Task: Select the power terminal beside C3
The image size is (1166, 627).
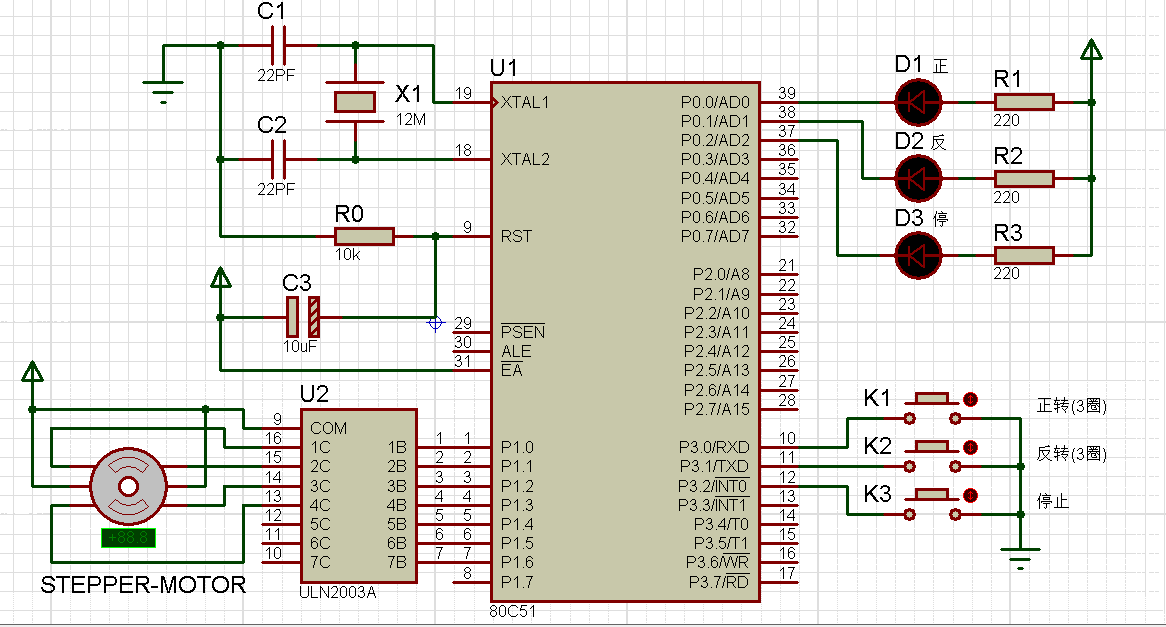Action: 220,278
